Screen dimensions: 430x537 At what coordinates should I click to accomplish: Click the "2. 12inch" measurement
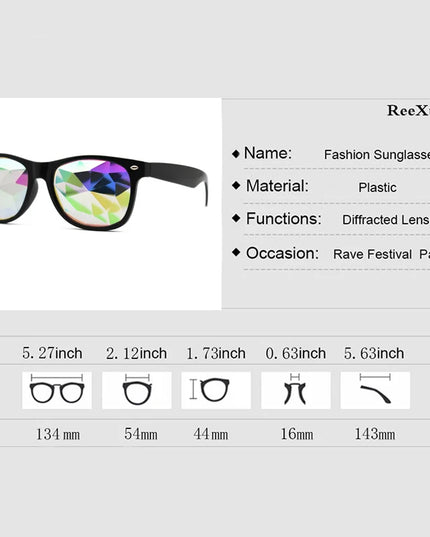click(x=137, y=353)
